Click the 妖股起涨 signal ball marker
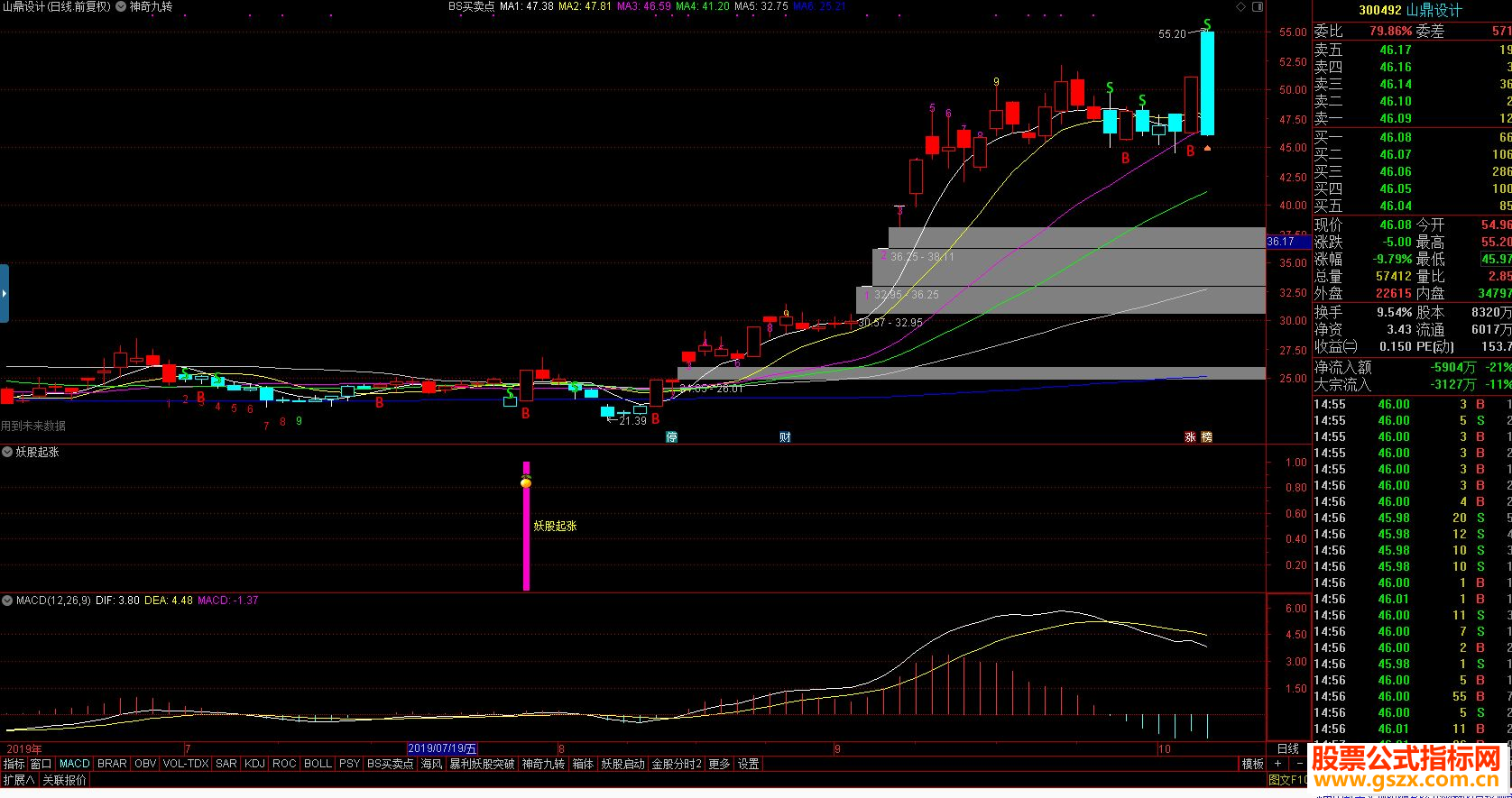 pos(526,482)
